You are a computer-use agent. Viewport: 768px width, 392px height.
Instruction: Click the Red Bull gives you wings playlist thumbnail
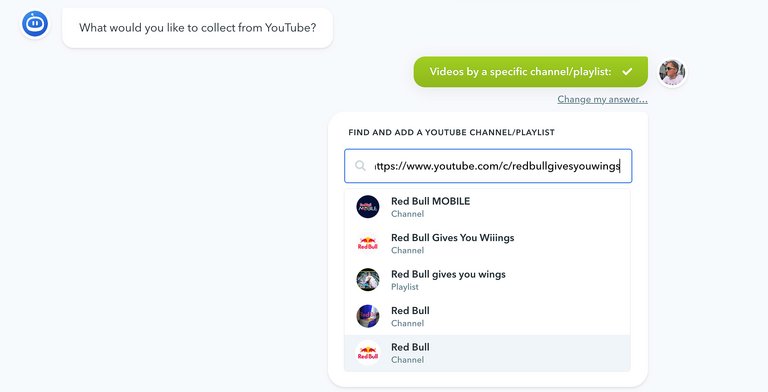pyautogui.click(x=368, y=280)
